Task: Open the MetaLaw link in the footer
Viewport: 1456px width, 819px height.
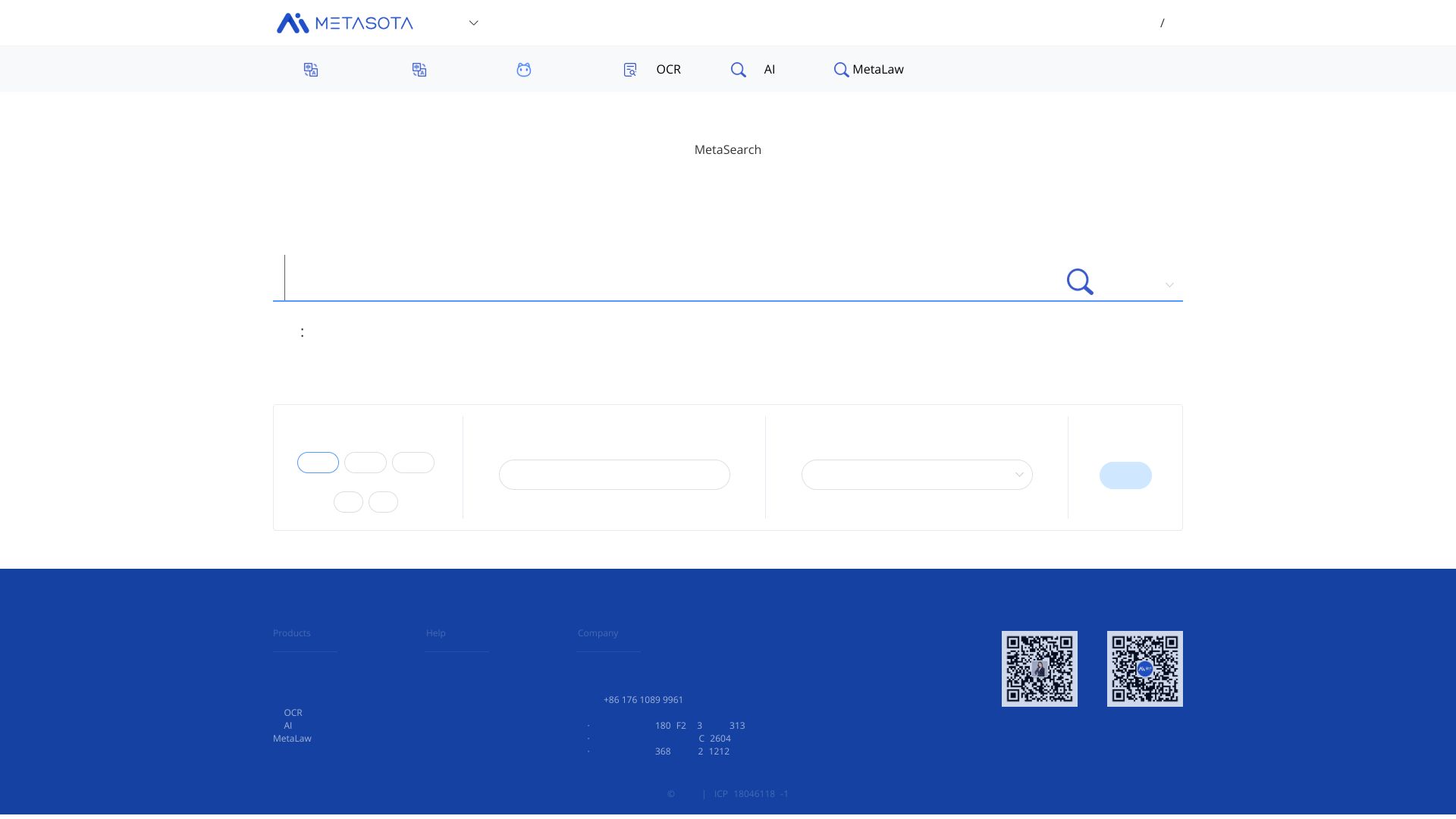Action: 292,739
